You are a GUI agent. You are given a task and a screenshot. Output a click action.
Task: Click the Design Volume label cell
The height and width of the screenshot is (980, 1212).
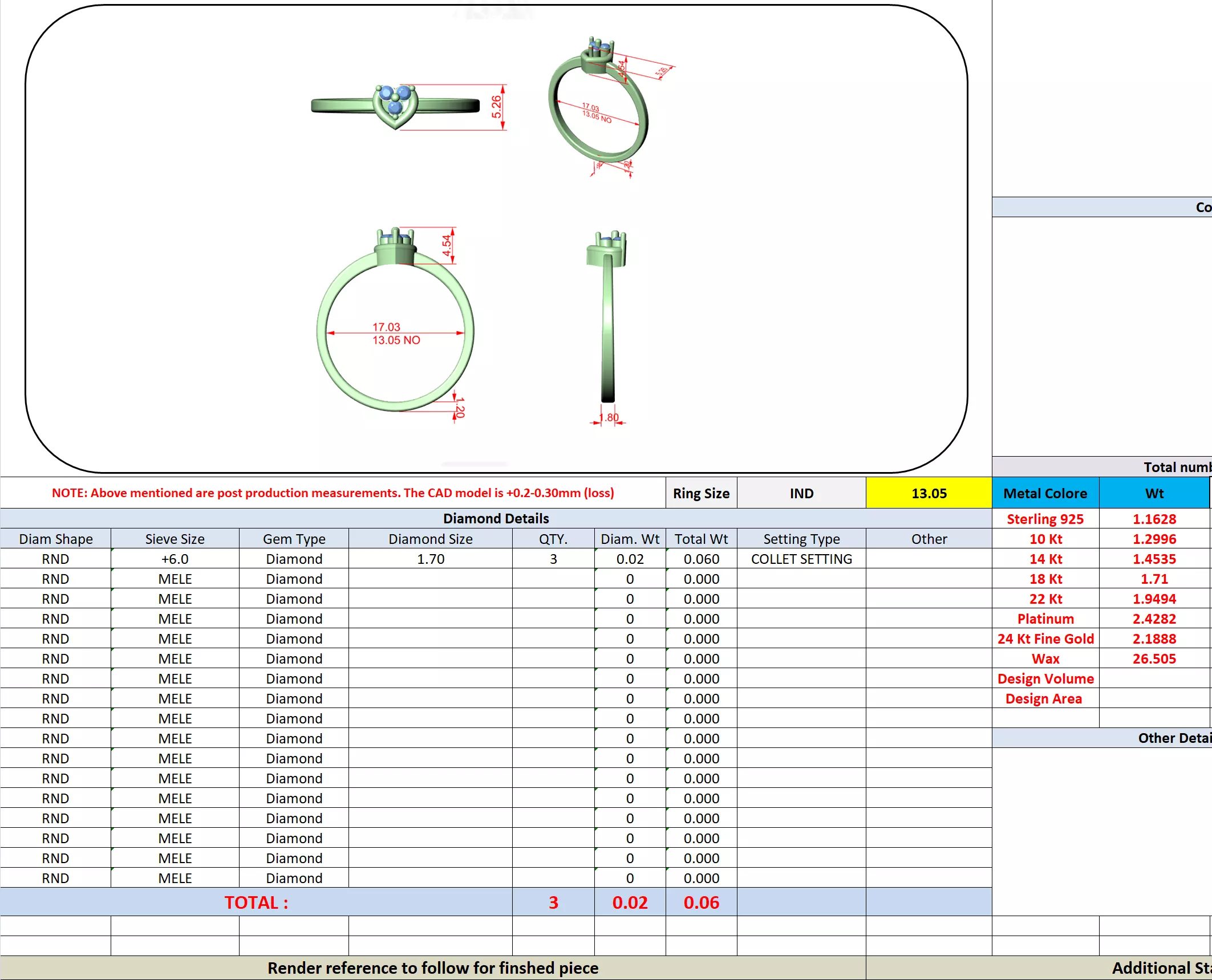[x=1045, y=678]
